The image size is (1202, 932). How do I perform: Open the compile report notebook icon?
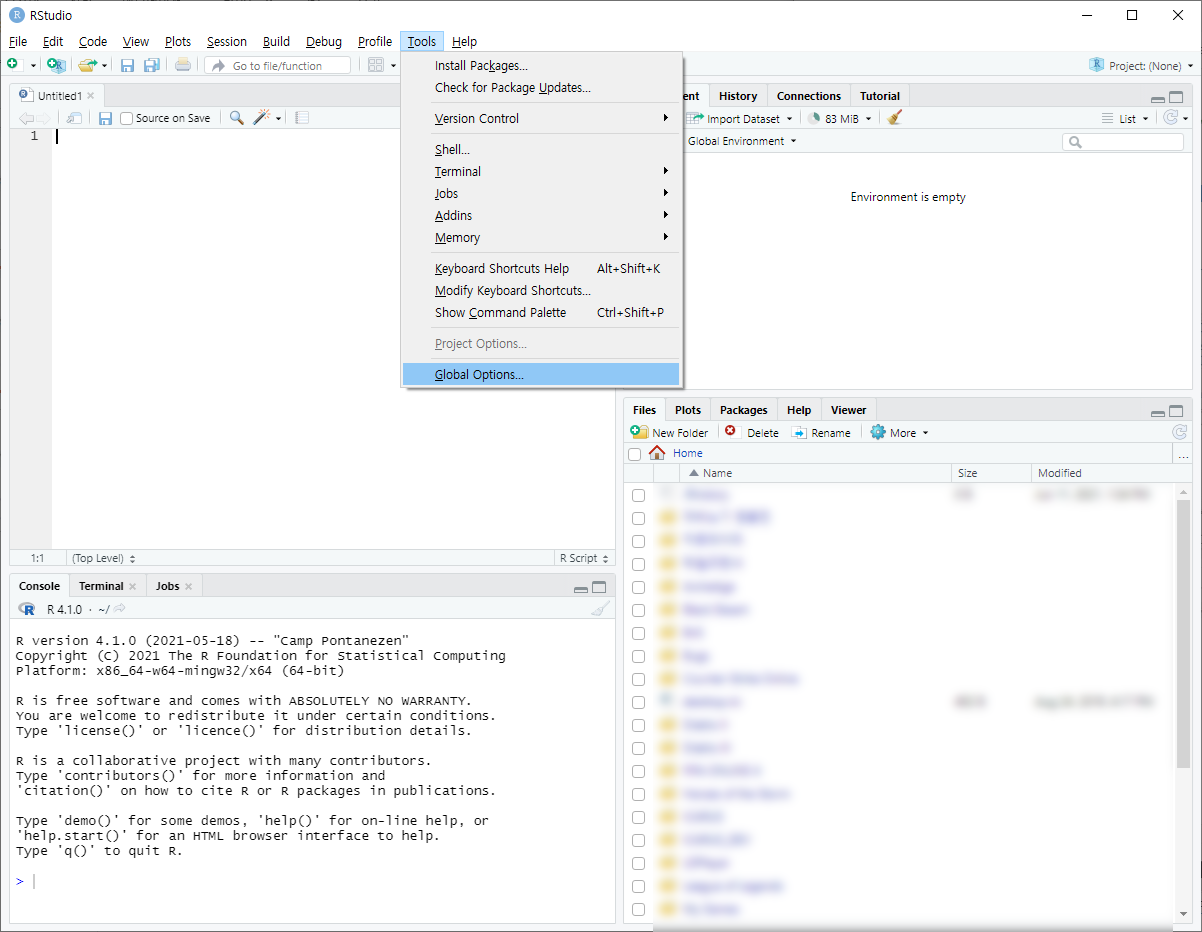(x=302, y=118)
